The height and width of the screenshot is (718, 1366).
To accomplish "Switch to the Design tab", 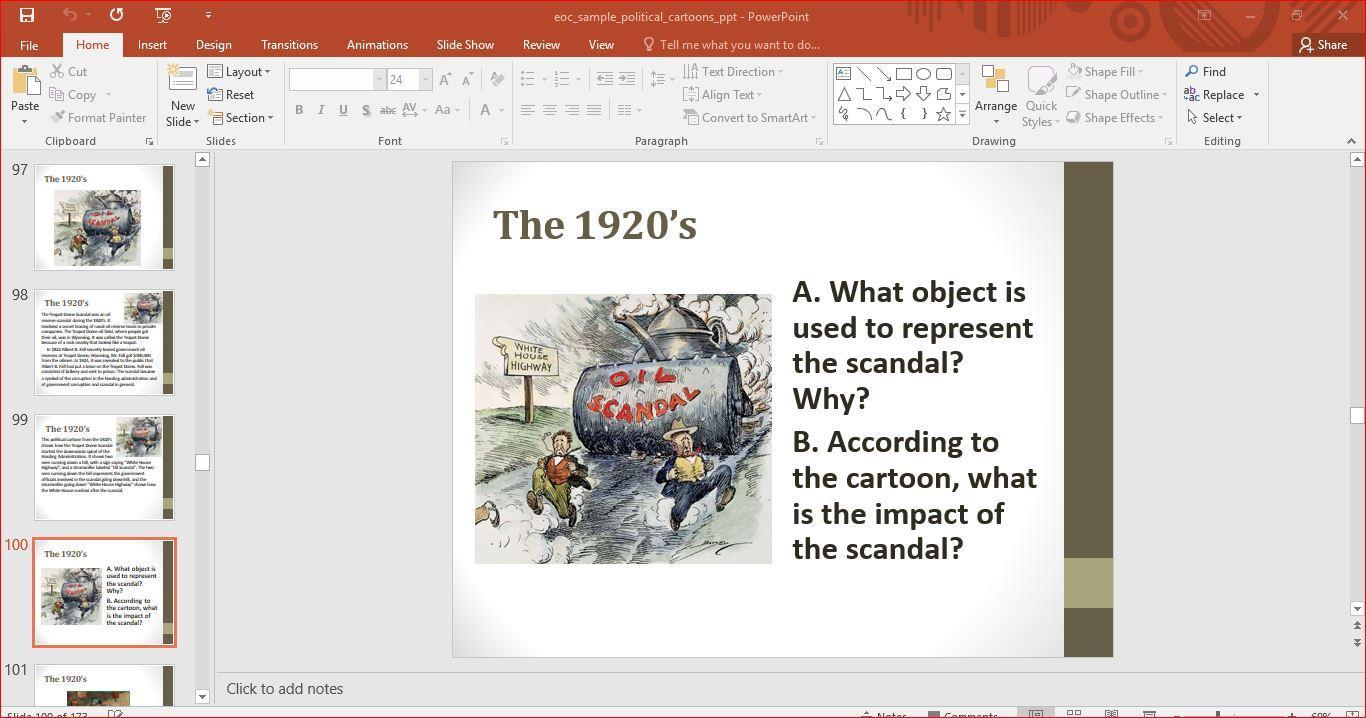I will click(x=213, y=45).
